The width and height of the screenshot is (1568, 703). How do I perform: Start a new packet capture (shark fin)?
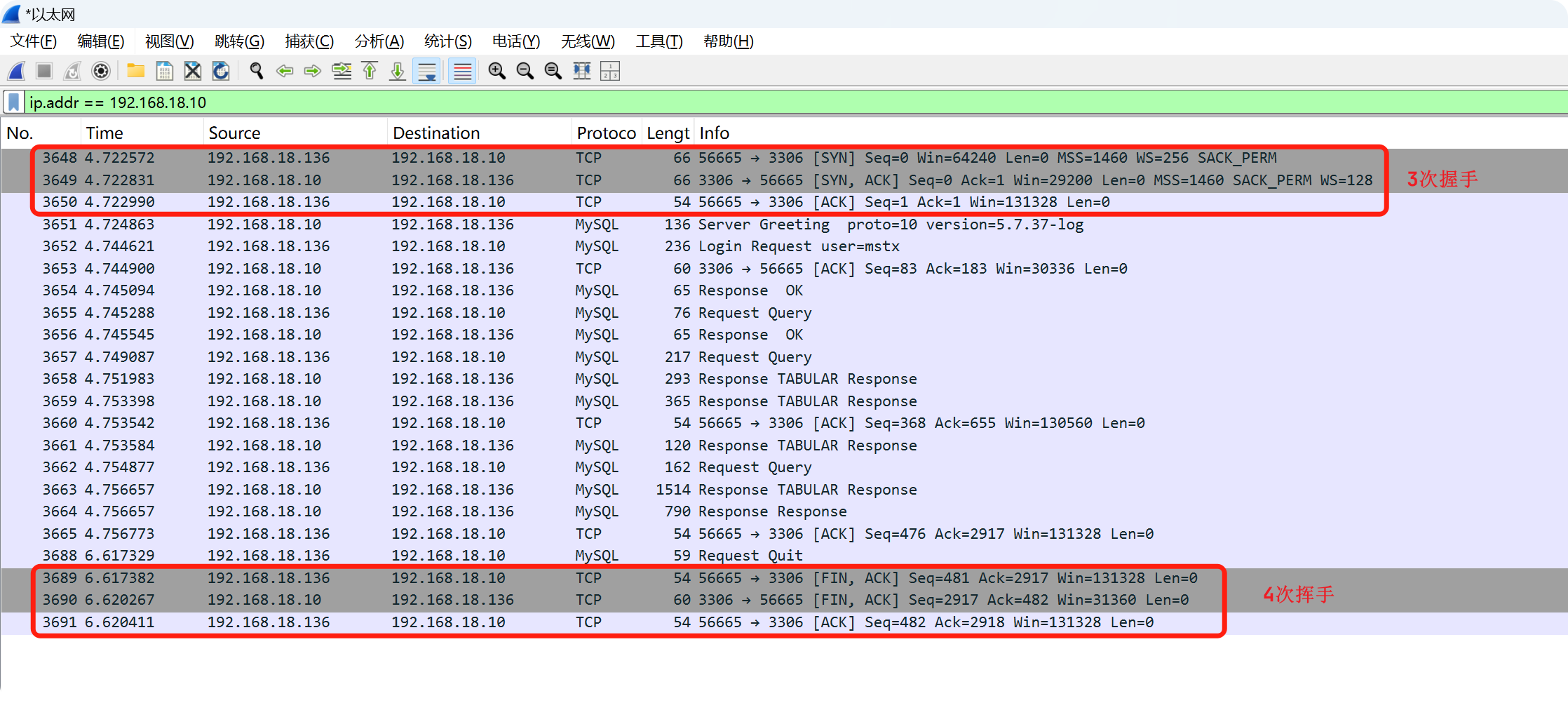[17, 71]
